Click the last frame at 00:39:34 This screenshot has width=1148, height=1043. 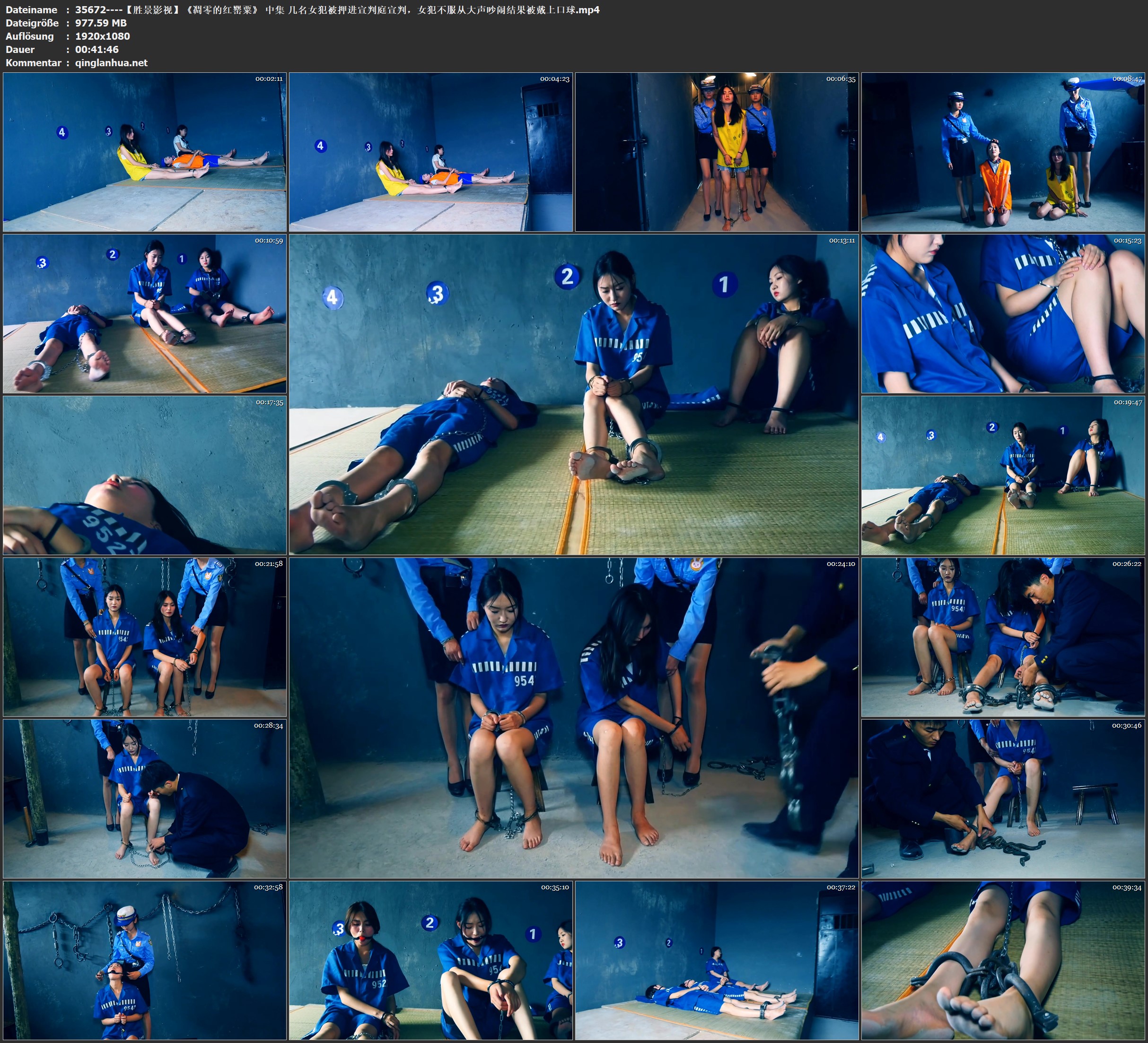(1003, 960)
